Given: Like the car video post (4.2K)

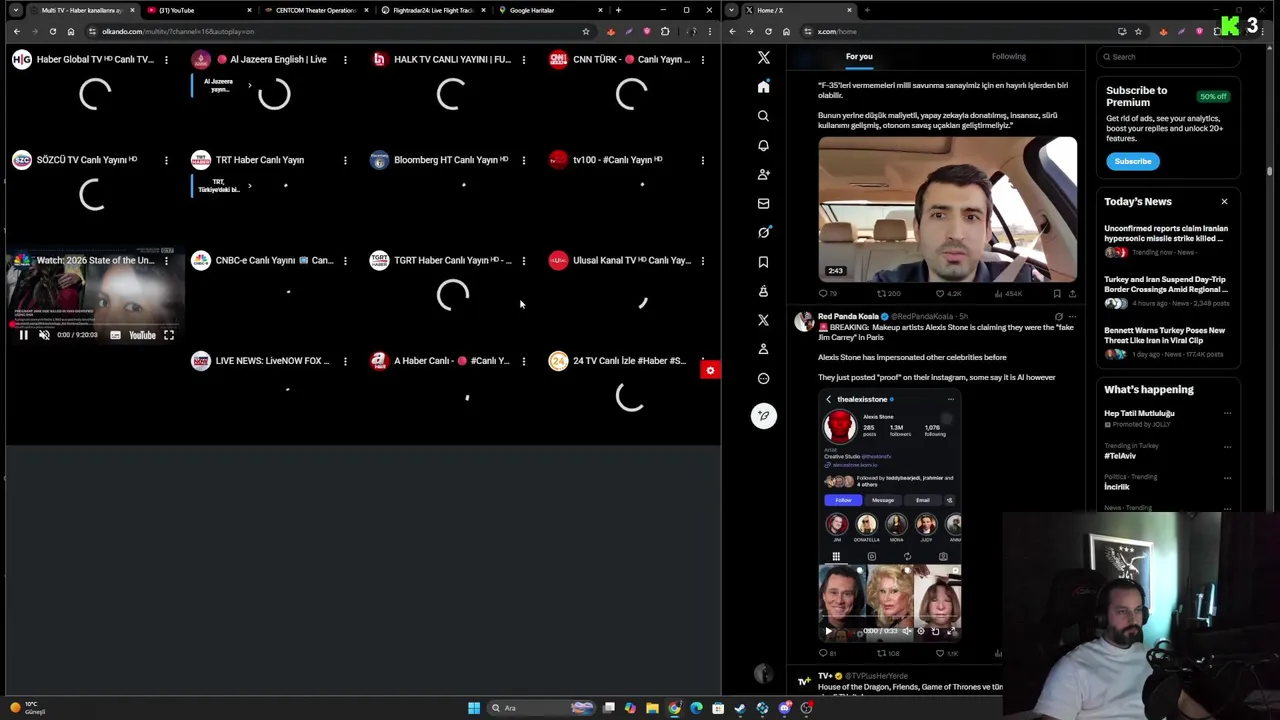Looking at the screenshot, I should tap(948, 294).
